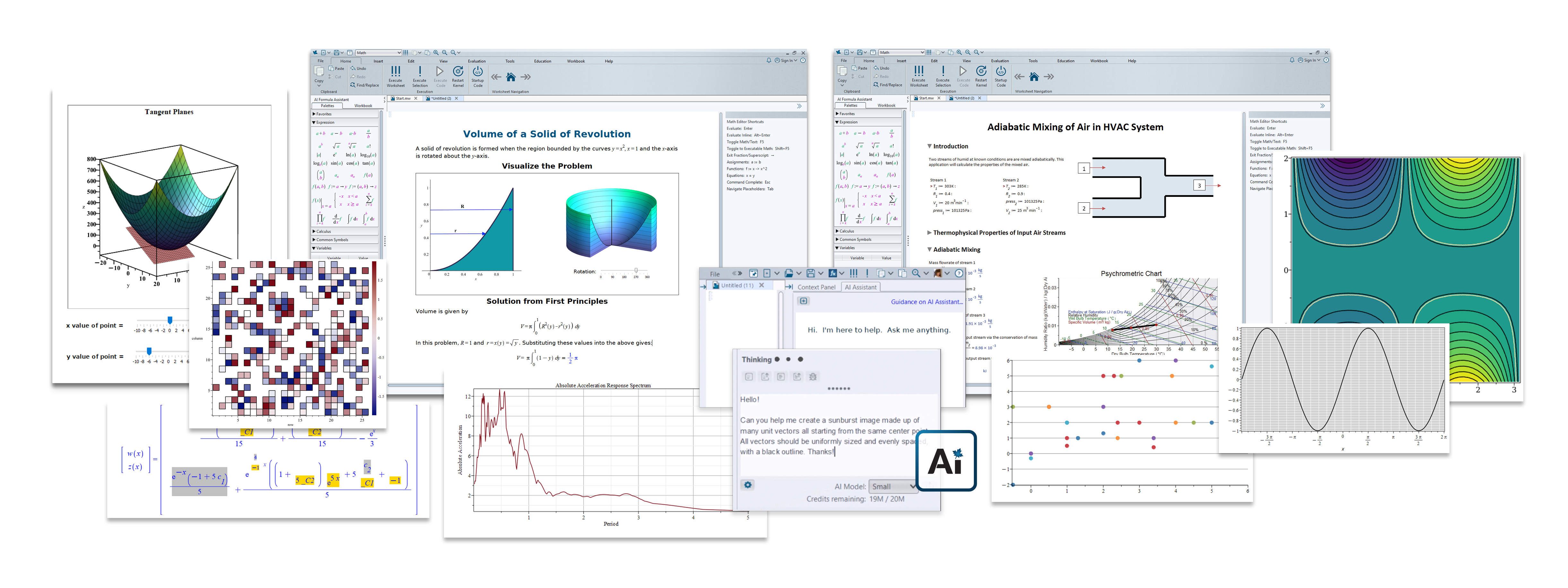The width and height of the screenshot is (1568, 588).
Task: Click Find/Replace in the Solid of Revolution window
Action: click(x=365, y=85)
